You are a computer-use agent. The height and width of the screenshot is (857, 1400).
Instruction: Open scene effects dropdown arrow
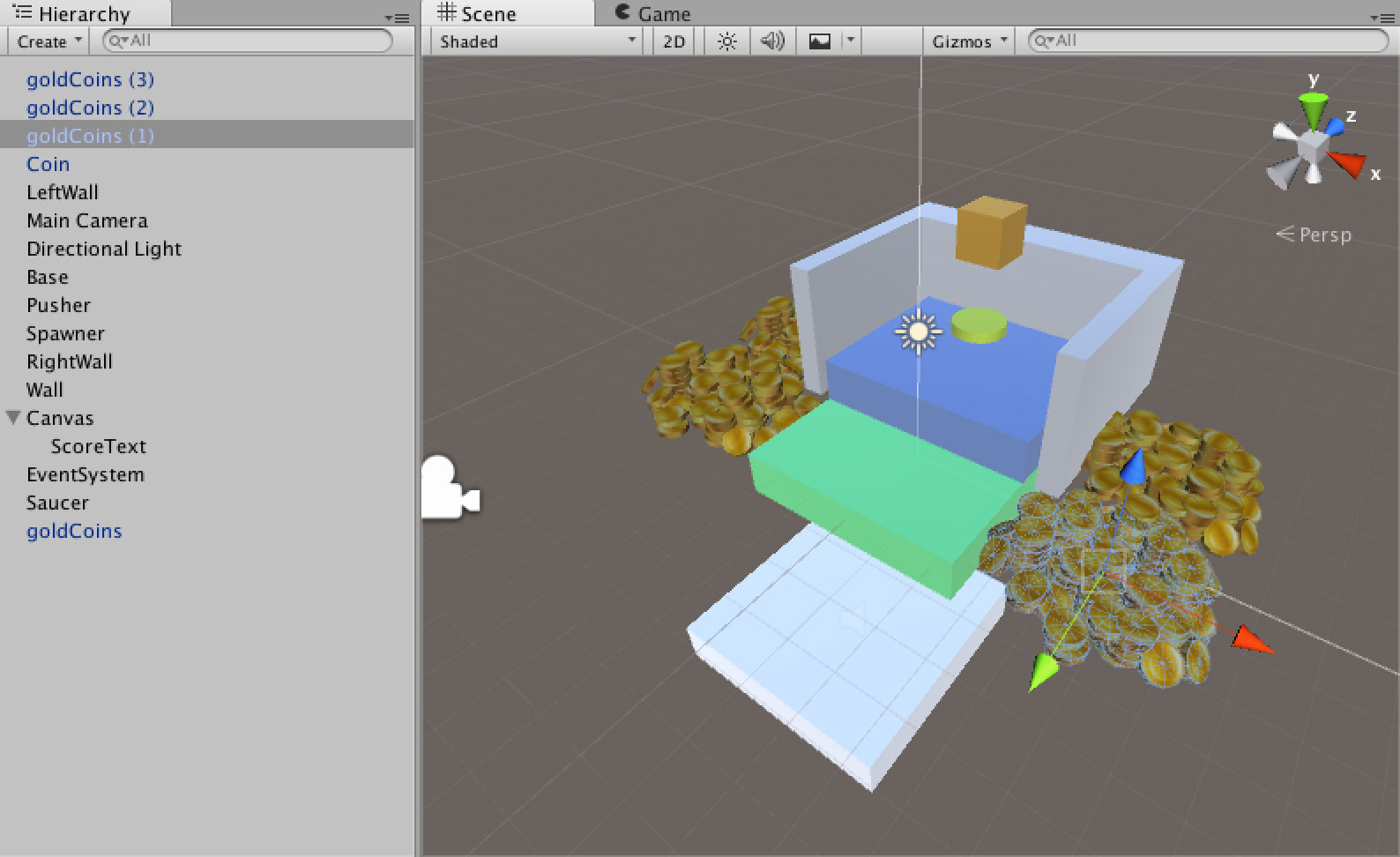[x=851, y=41]
